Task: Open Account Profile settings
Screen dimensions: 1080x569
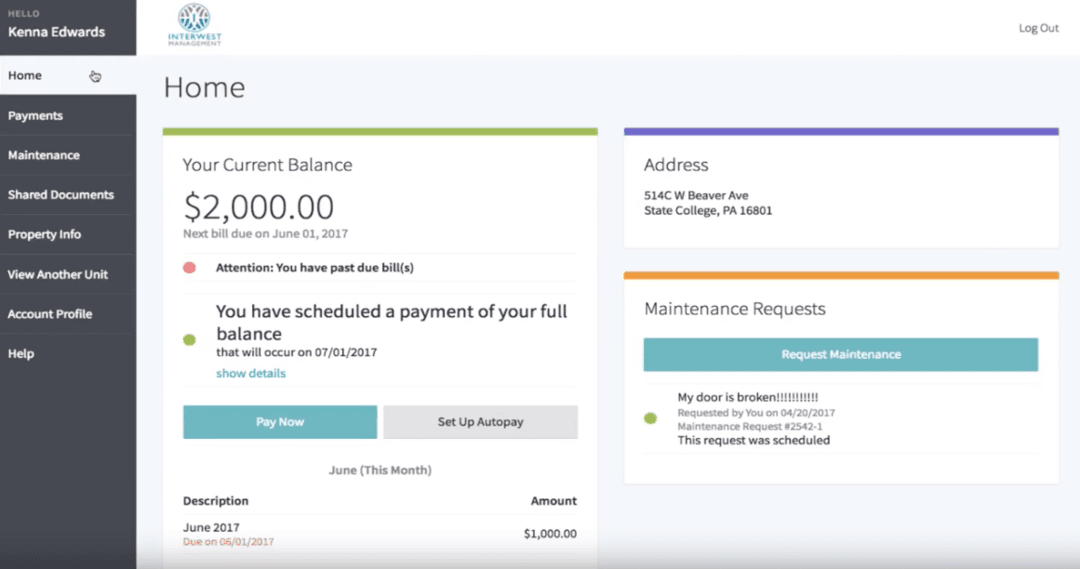Action: coord(50,314)
